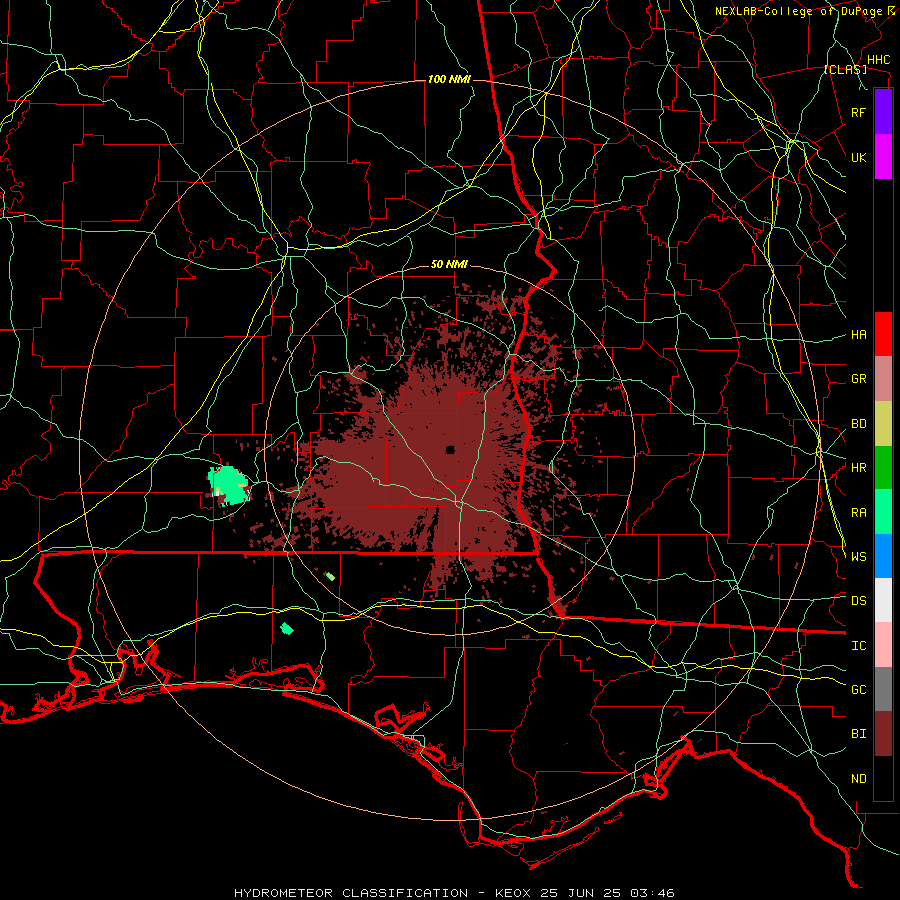Click the "DS" legend label
The height and width of the screenshot is (900, 900).
(858, 601)
